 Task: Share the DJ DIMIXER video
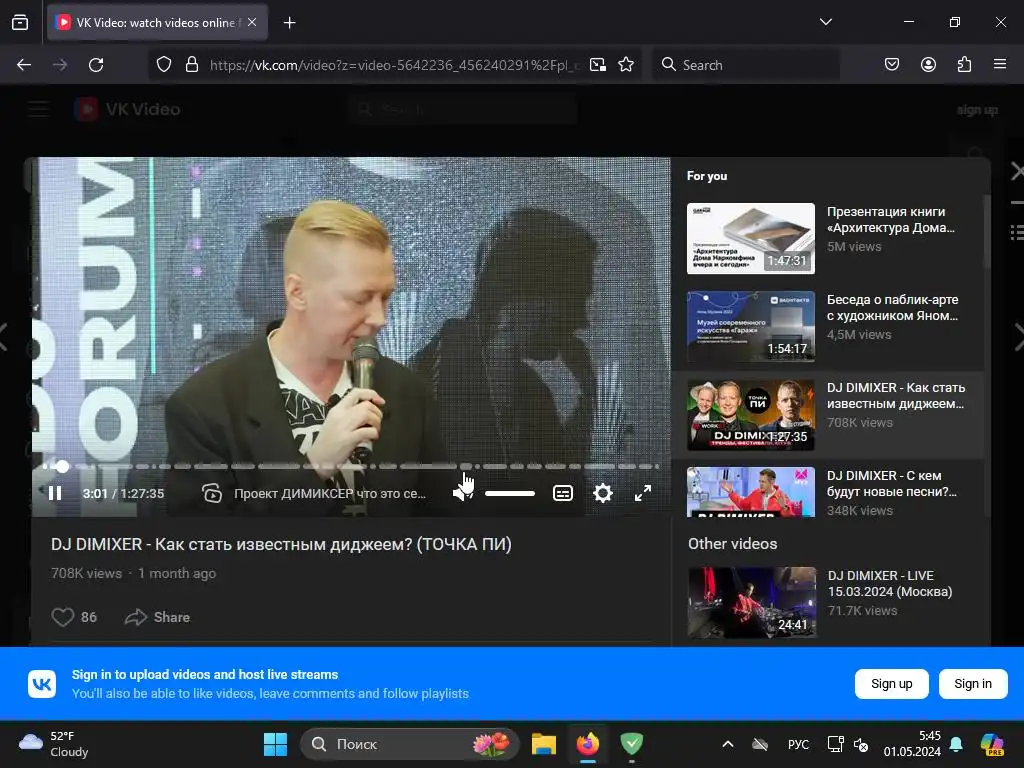157,617
